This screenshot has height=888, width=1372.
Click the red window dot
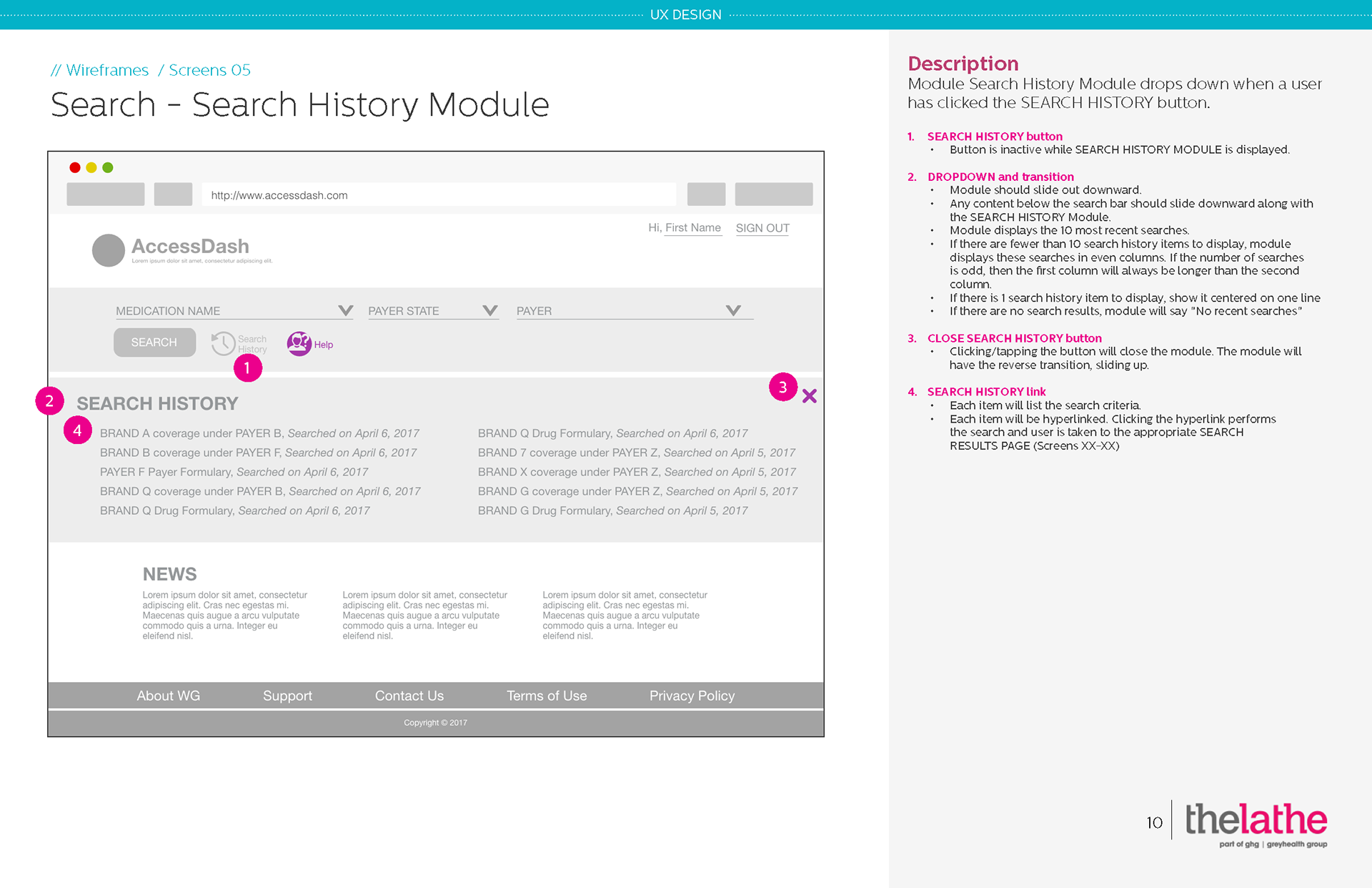click(75, 167)
